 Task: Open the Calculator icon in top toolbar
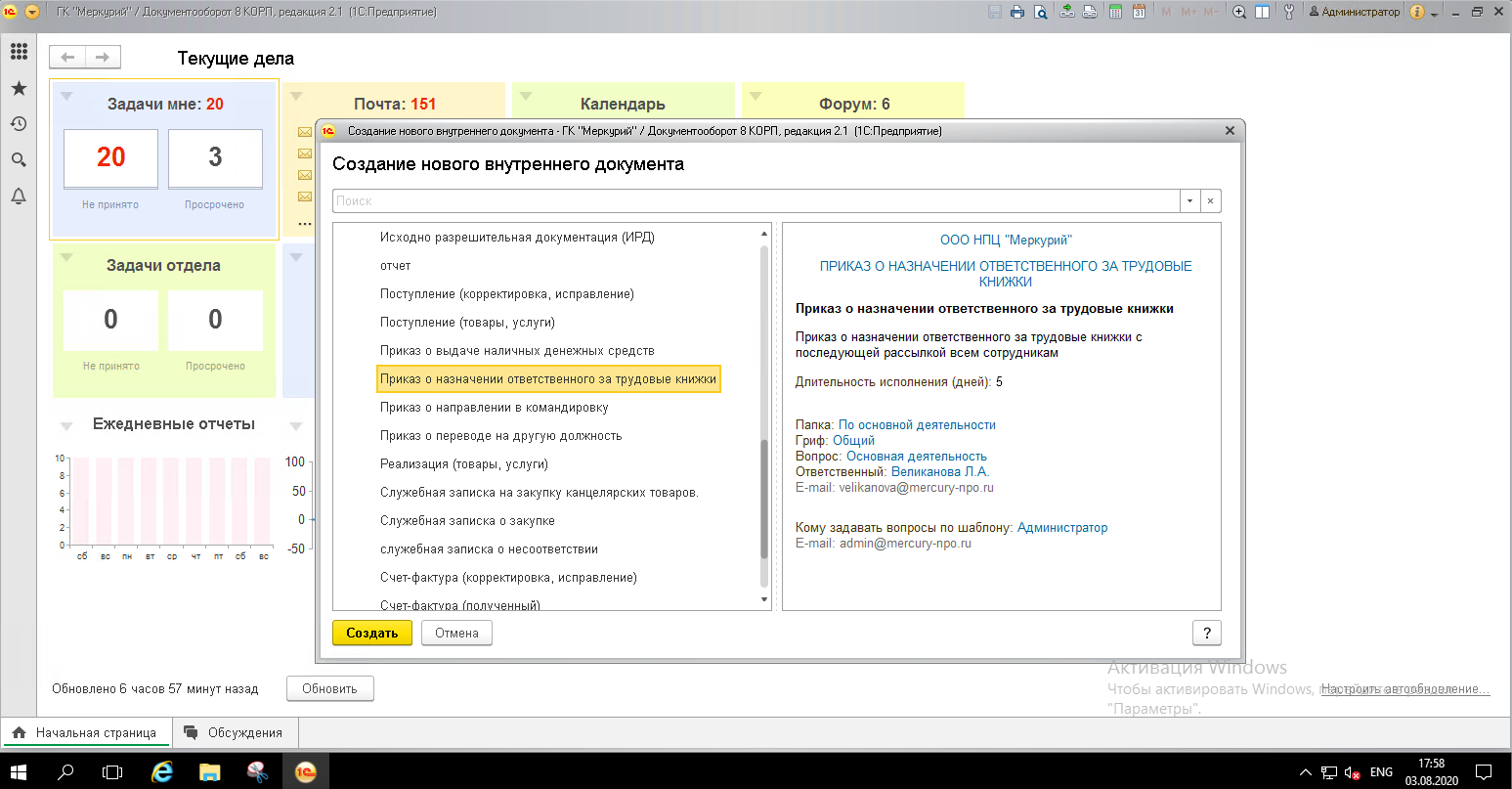coord(1114,12)
